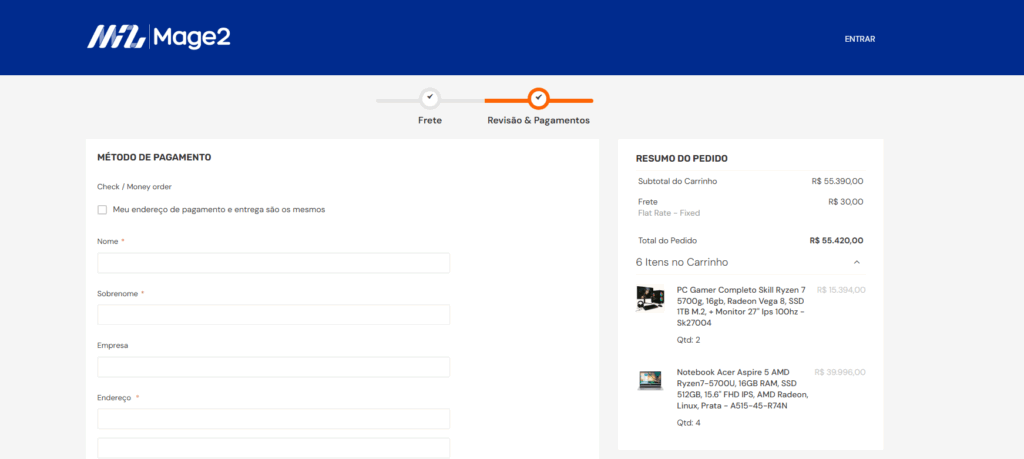Enable same billing and shipping address checkbox
This screenshot has height=459, width=1024.
(x=102, y=210)
